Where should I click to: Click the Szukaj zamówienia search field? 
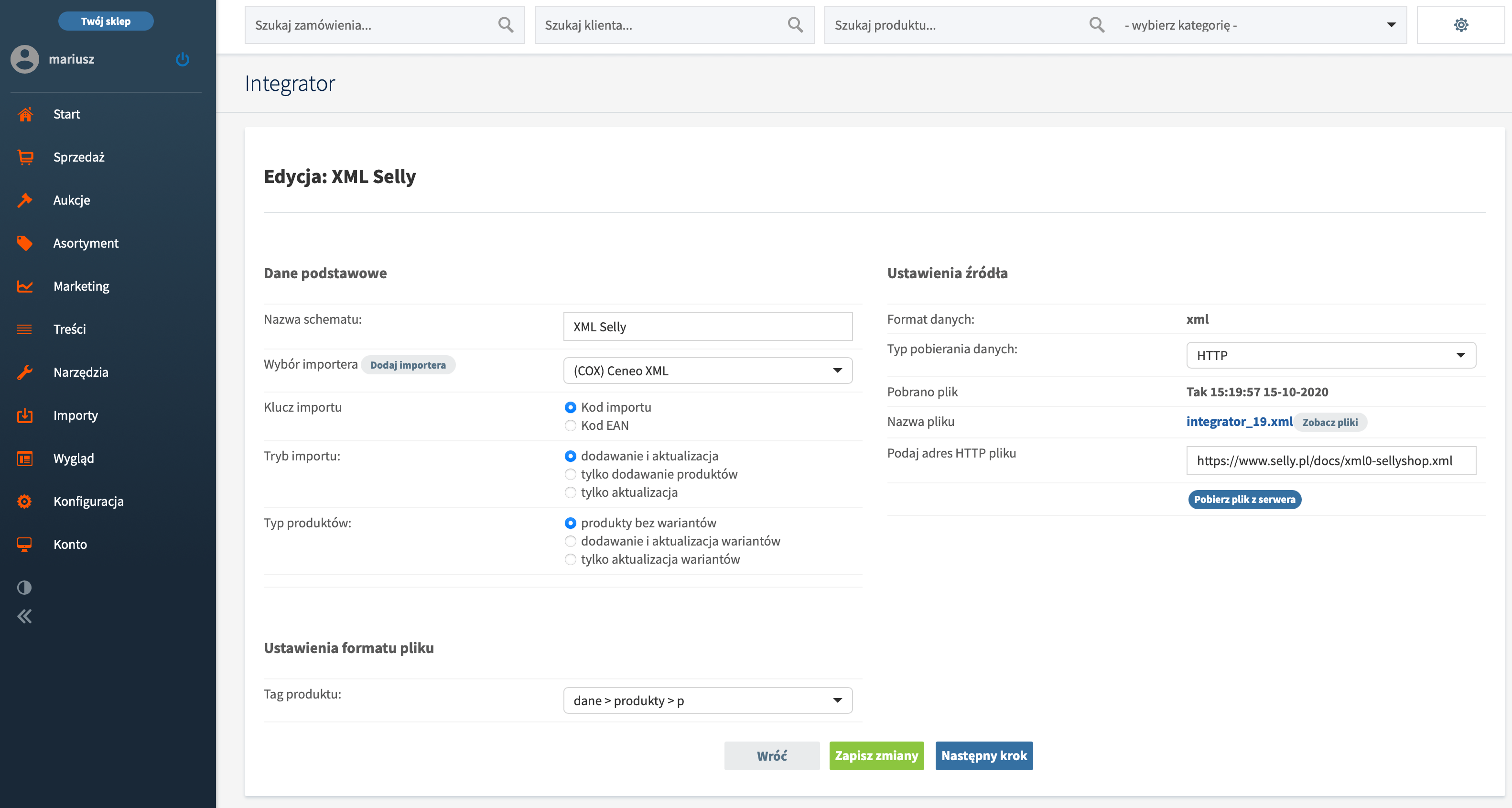point(385,25)
